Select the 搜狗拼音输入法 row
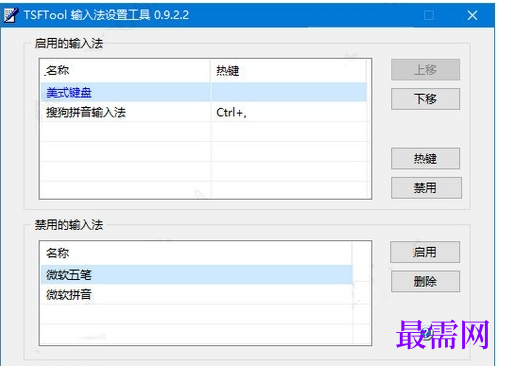The image size is (508, 366). [203, 112]
